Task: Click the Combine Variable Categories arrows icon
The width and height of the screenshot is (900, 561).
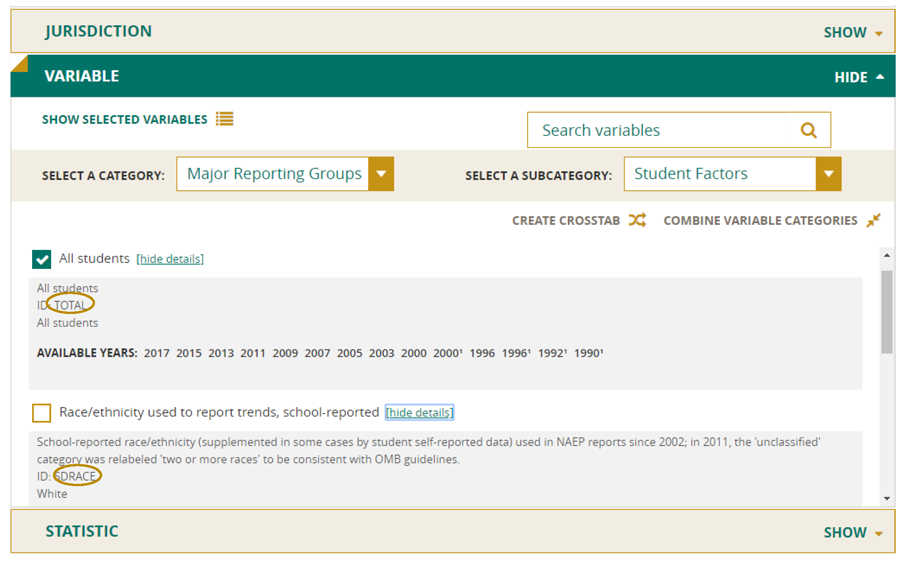Action: 873,220
